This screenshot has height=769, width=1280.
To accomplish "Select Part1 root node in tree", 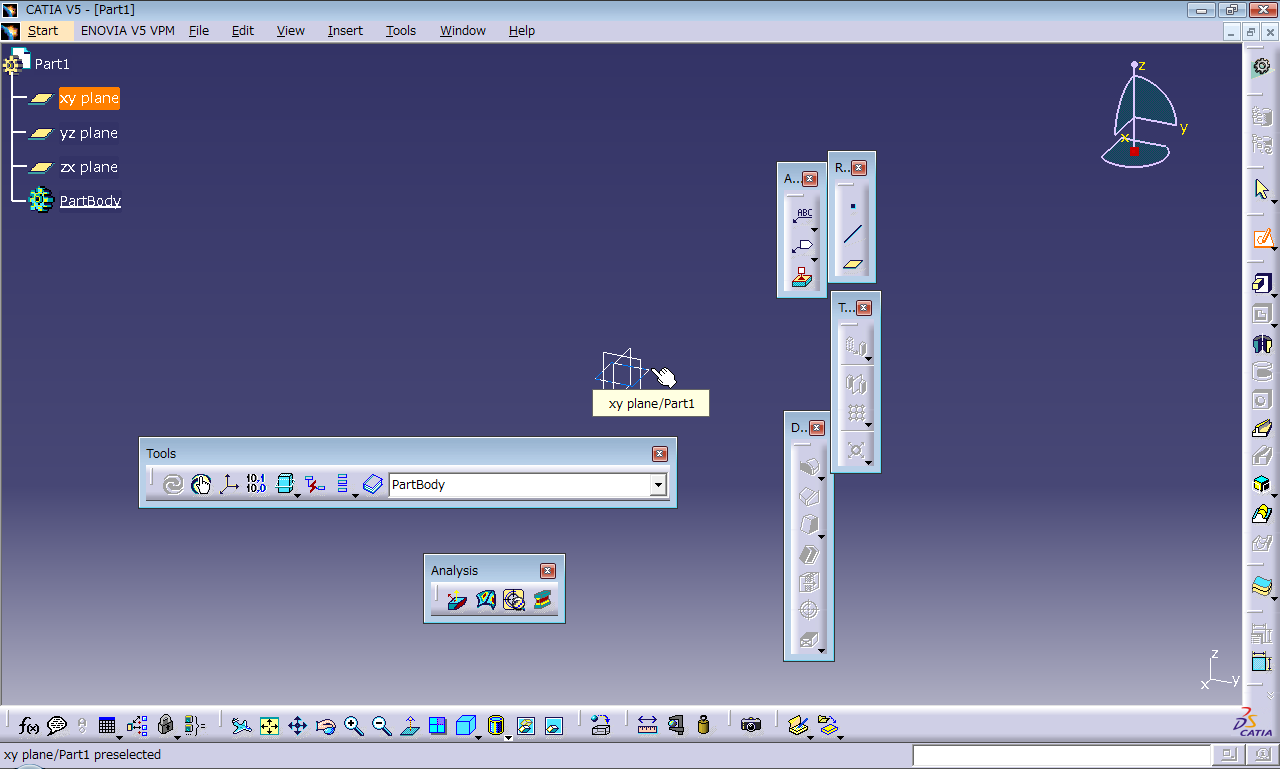I will pyautogui.click(x=52, y=64).
